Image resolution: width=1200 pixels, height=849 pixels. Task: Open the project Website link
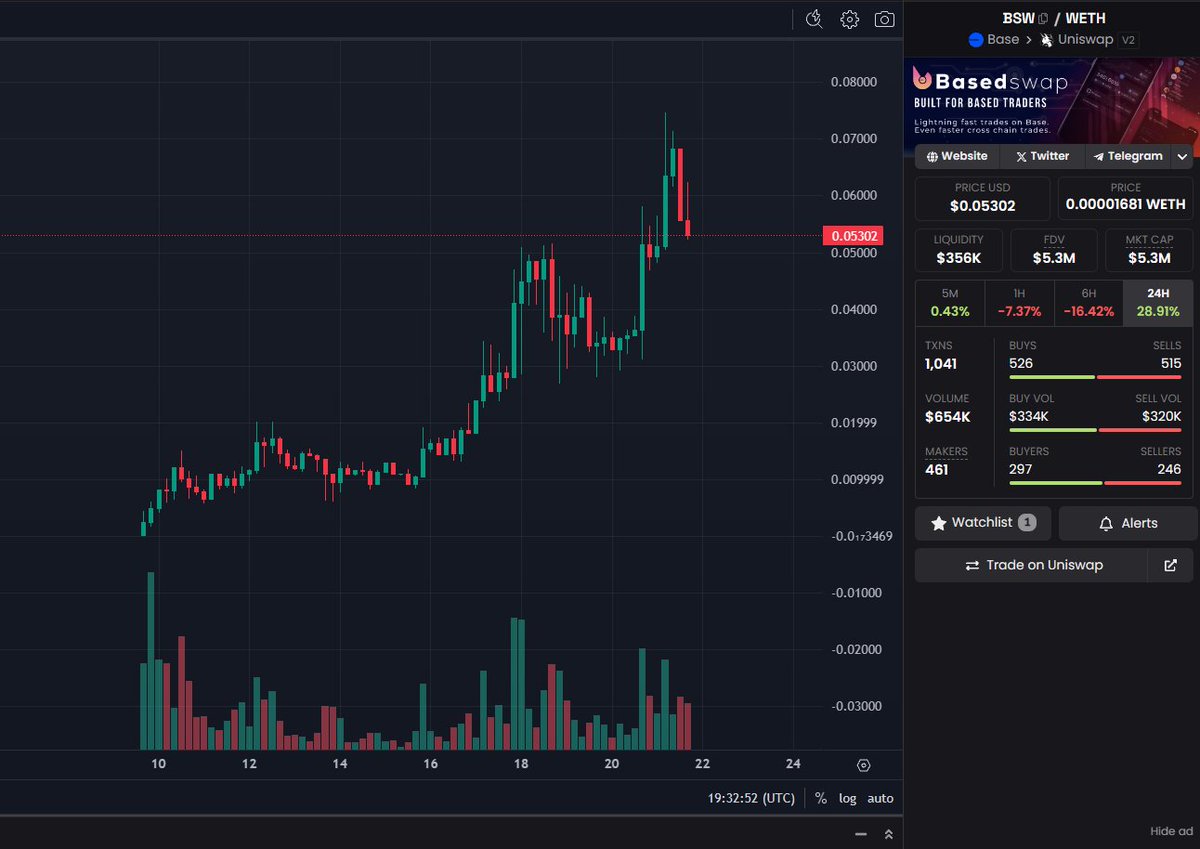click(957, 156)
